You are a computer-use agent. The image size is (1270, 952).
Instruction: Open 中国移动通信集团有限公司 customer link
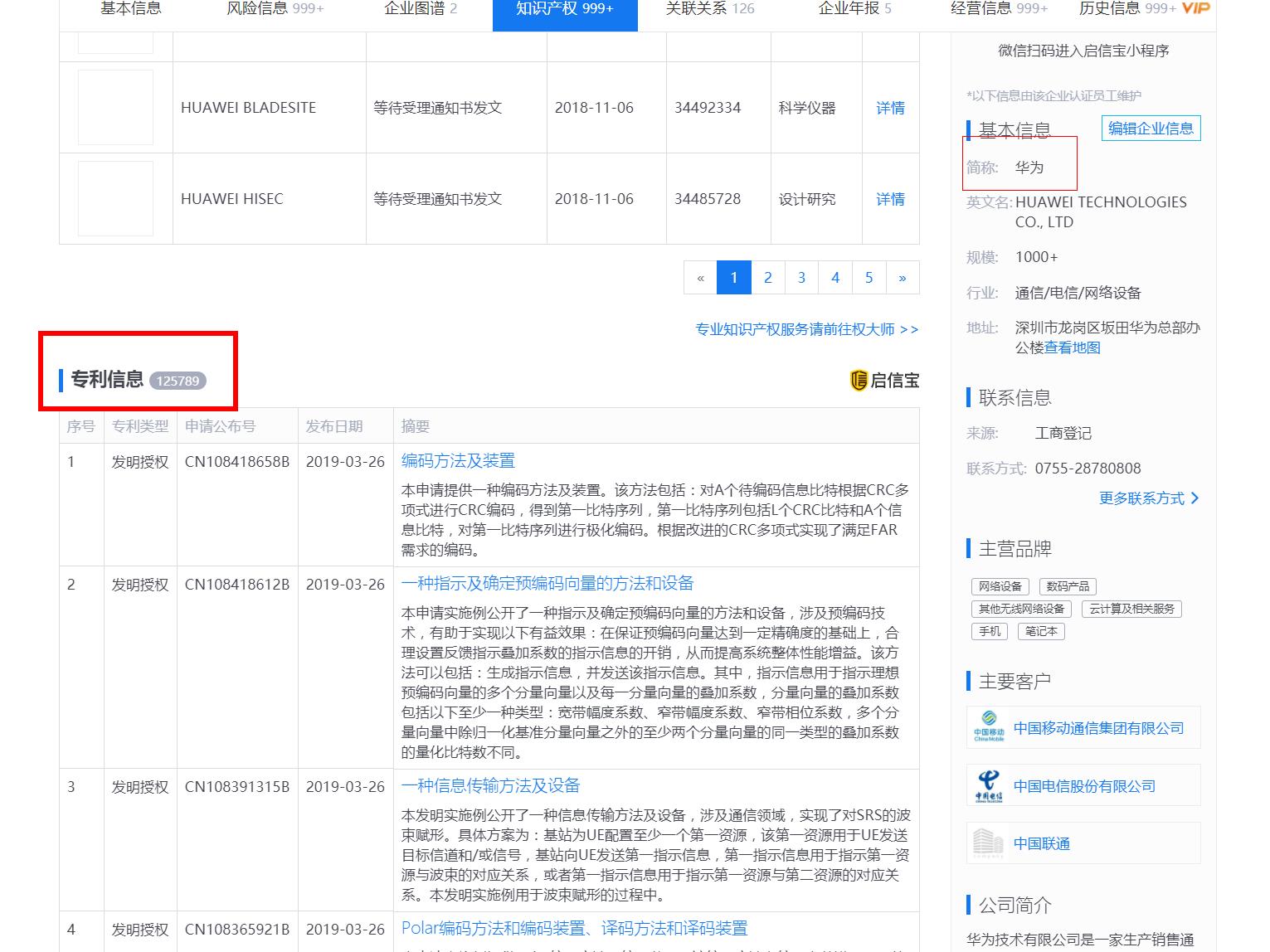[x=1098, y=728]
